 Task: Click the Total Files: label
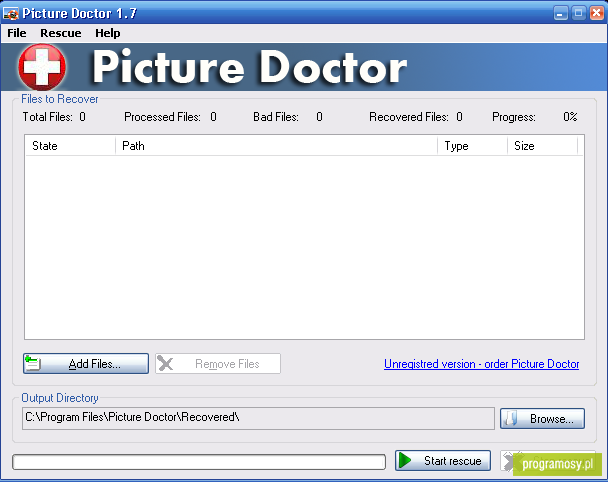48,117
